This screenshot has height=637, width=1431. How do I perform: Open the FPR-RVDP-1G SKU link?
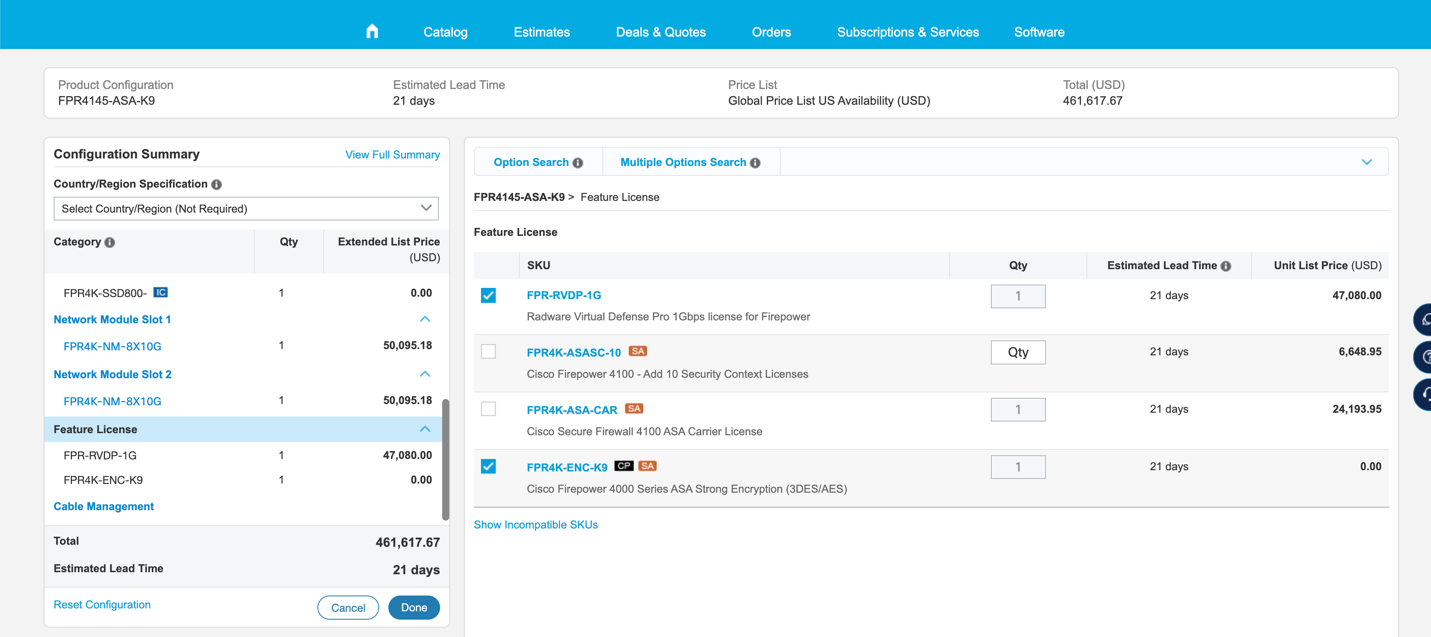pos(564,295)
